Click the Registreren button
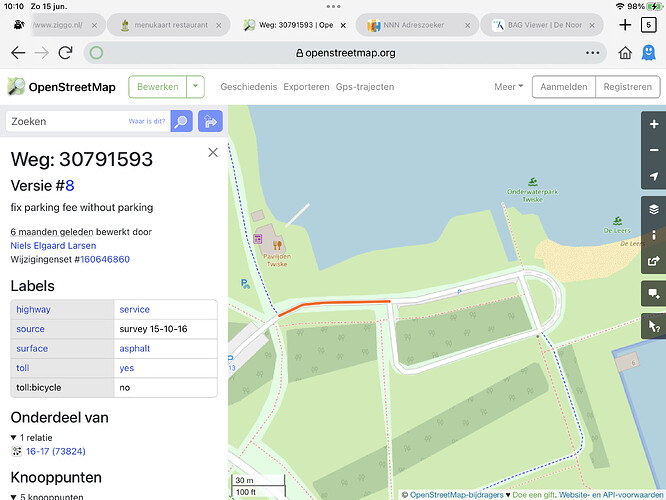This screenshot has width=666, height=500. pos(627,87)
